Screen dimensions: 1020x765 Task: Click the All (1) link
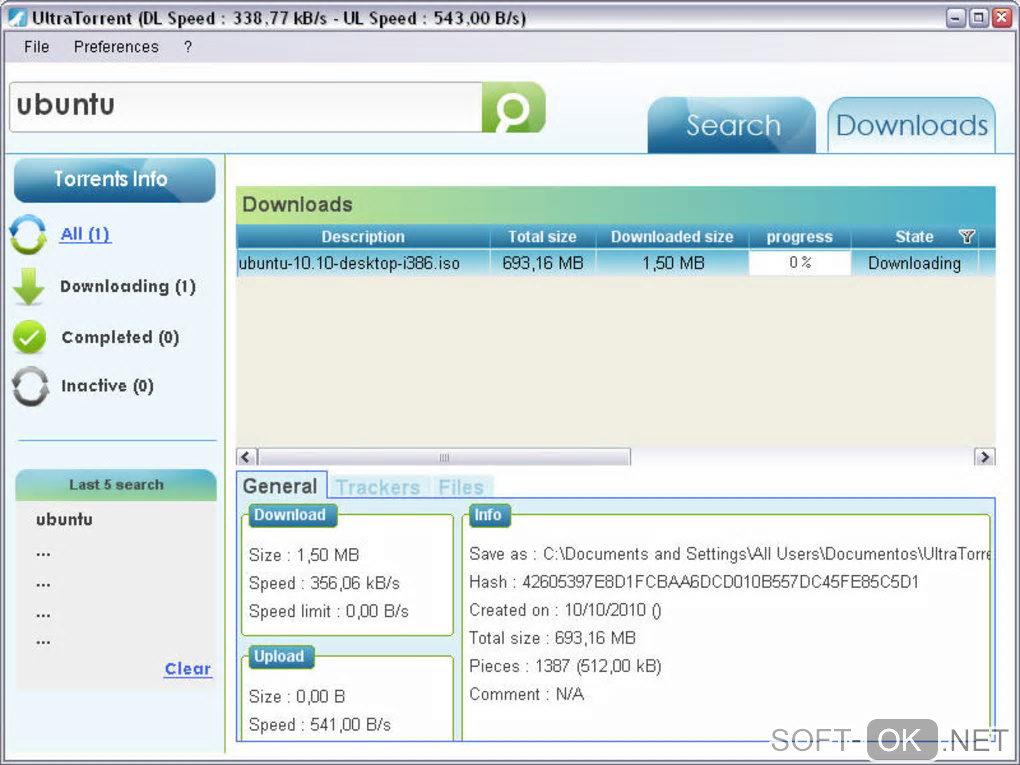pyautogui.click(x=85, y=234)
